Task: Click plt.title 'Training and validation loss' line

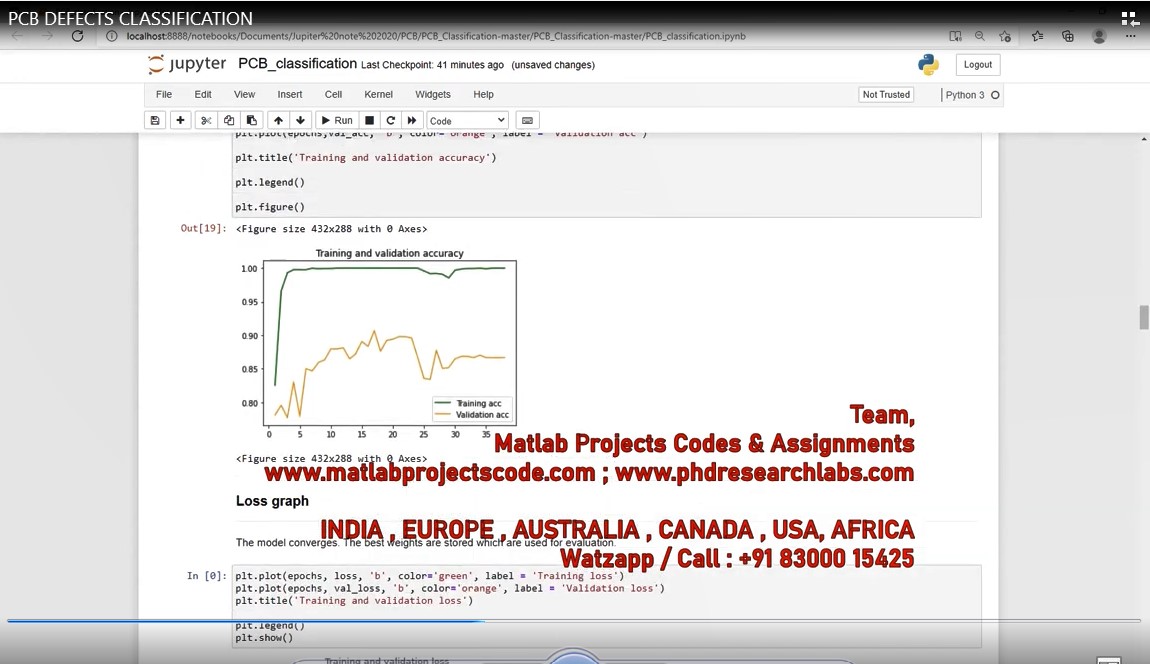Action: point(354,601)
